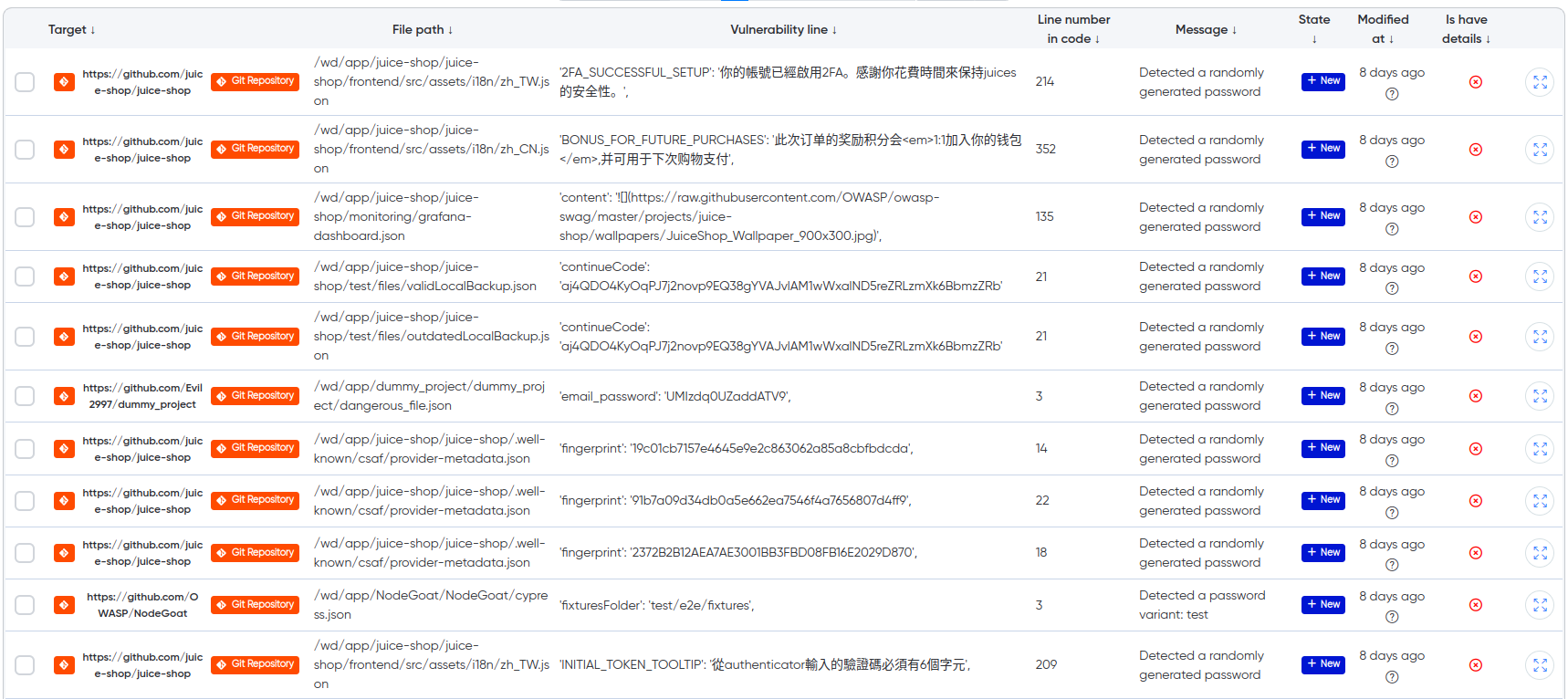Click 'Detected a password variant: test' message
This screenshot has width=1568, height=699.
[1202, 605]
